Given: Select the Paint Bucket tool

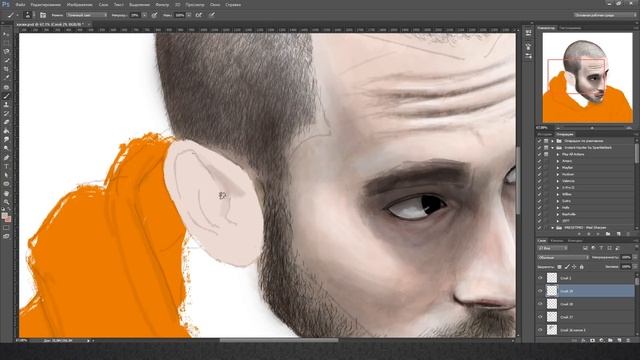Looking at the screenshot, I should [6, 131].
